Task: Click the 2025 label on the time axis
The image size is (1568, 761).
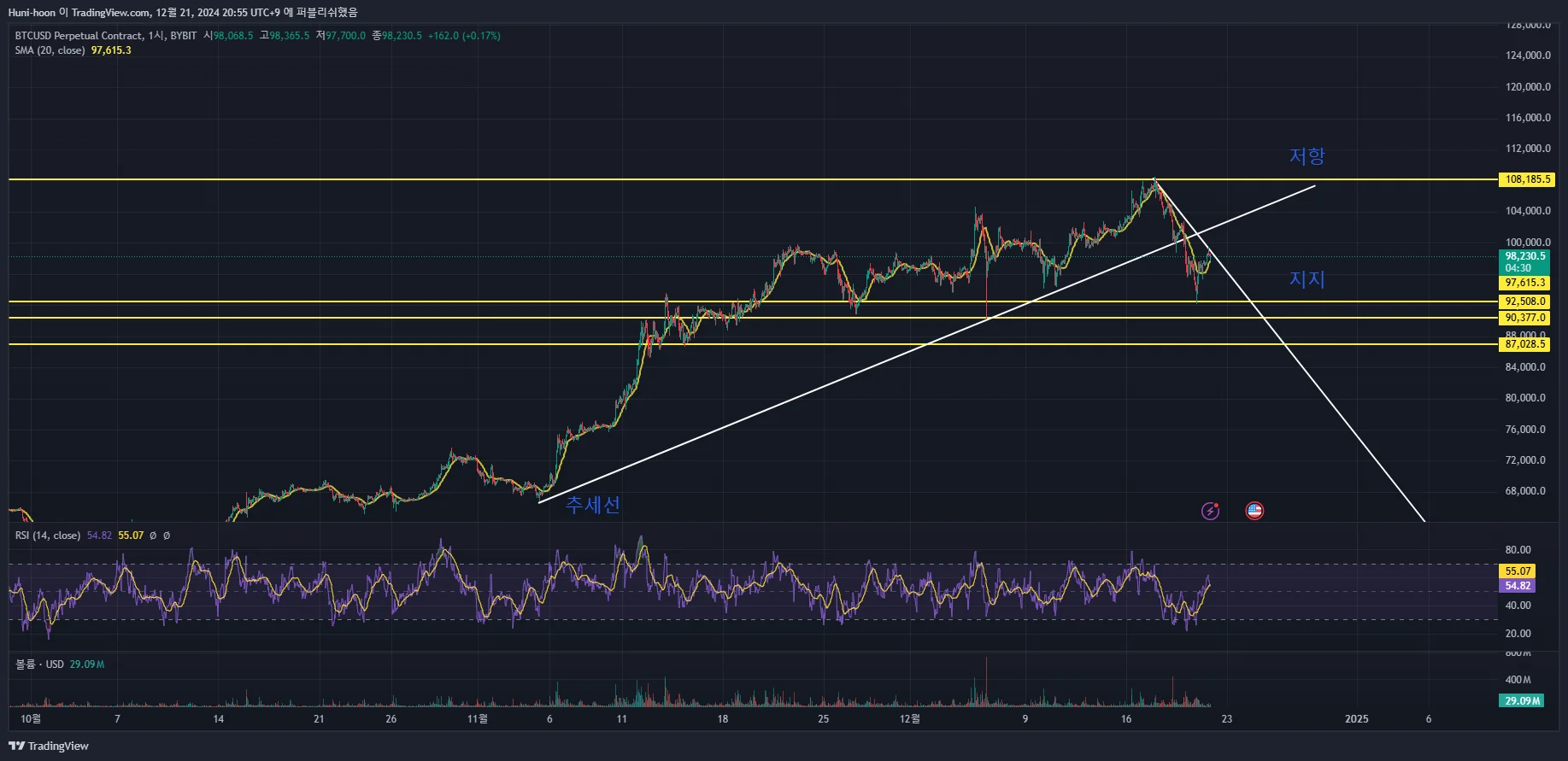Action: (x=1357, y=719)
